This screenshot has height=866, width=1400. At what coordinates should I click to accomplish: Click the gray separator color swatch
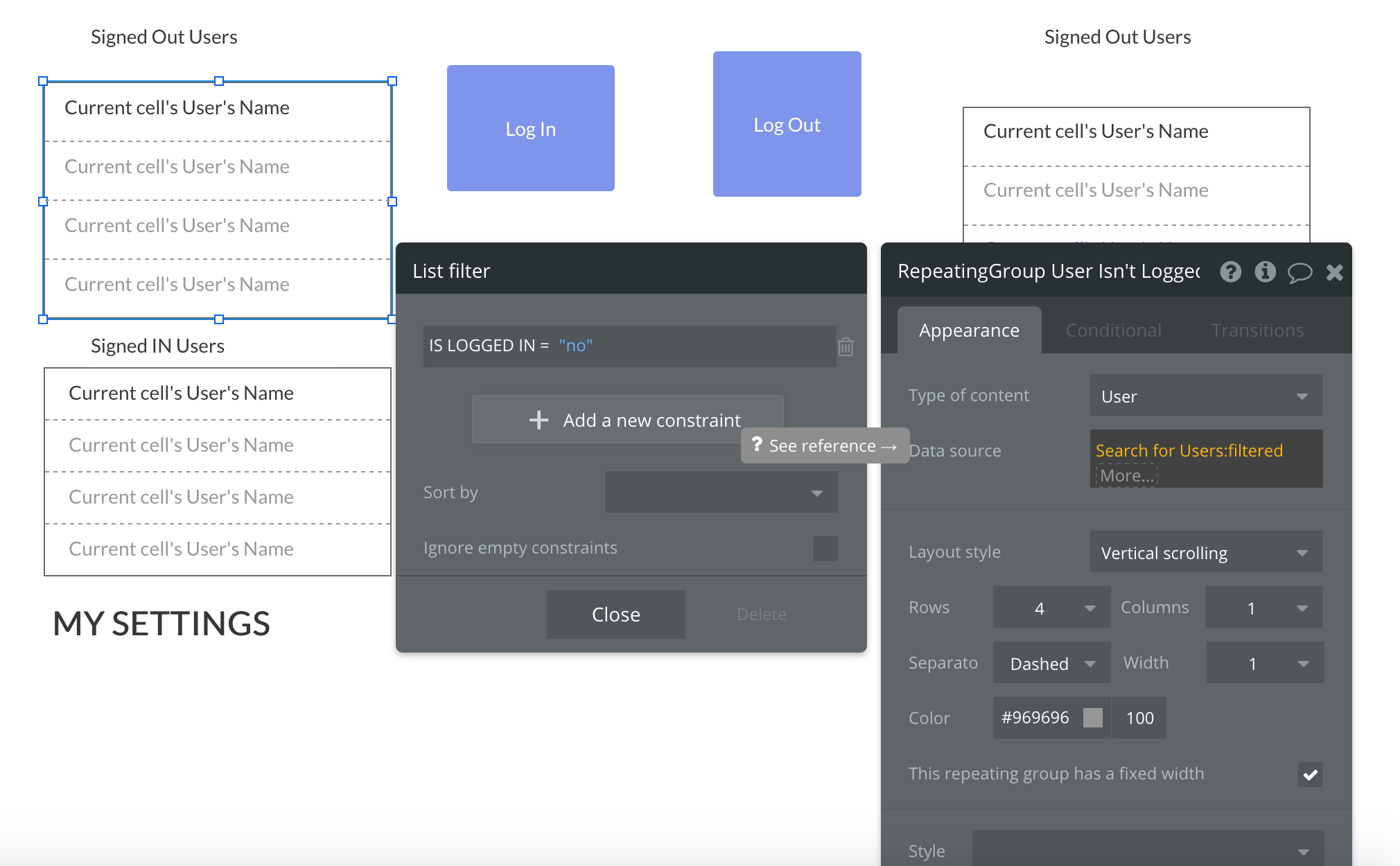[x=1093, y=718]
